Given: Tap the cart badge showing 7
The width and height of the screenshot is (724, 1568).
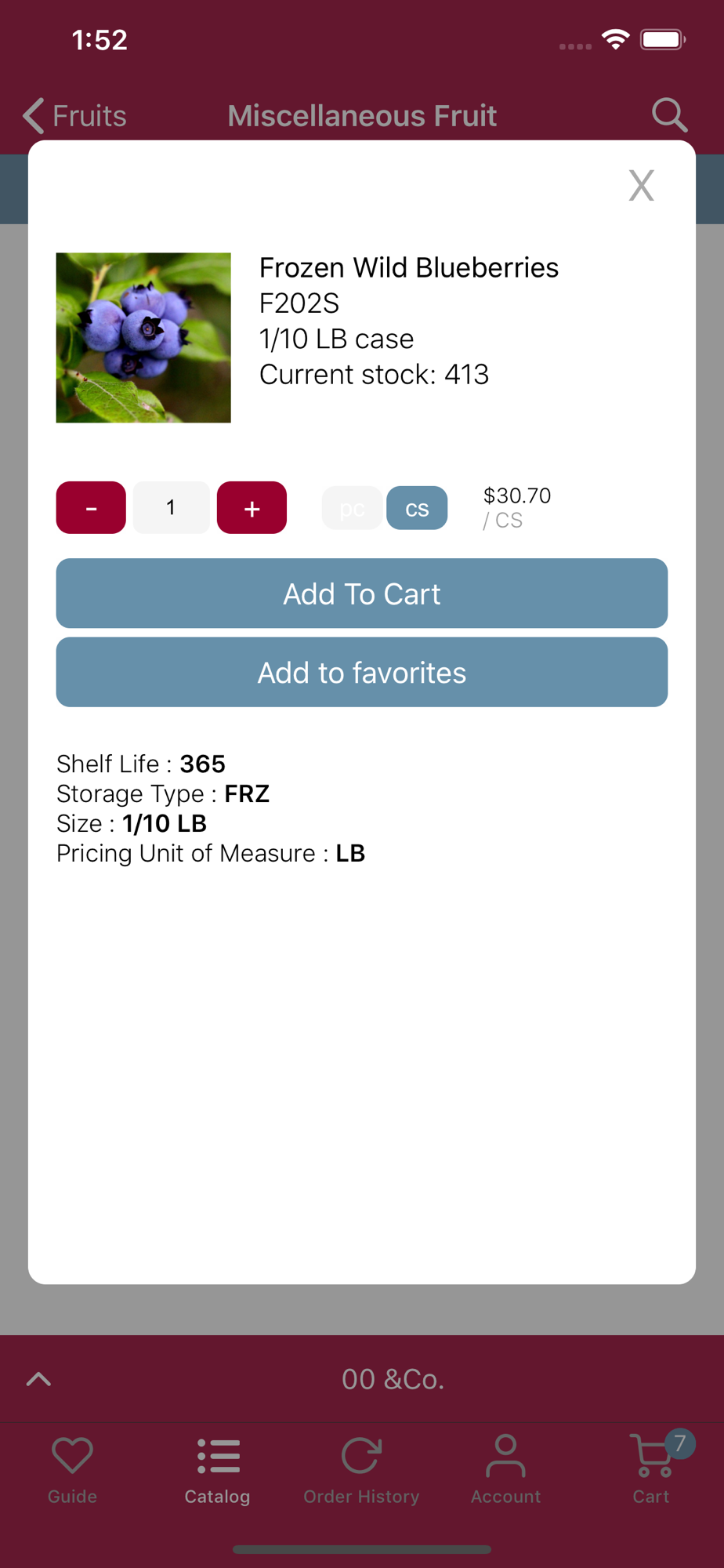Looking at the screenshot, I should (x=679, y=1443).
